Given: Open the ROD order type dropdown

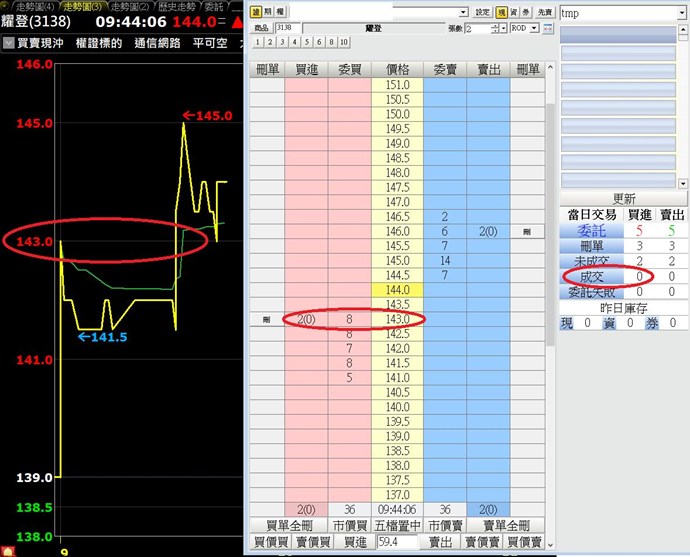Looking at the screenshot, I should point(534,28).
